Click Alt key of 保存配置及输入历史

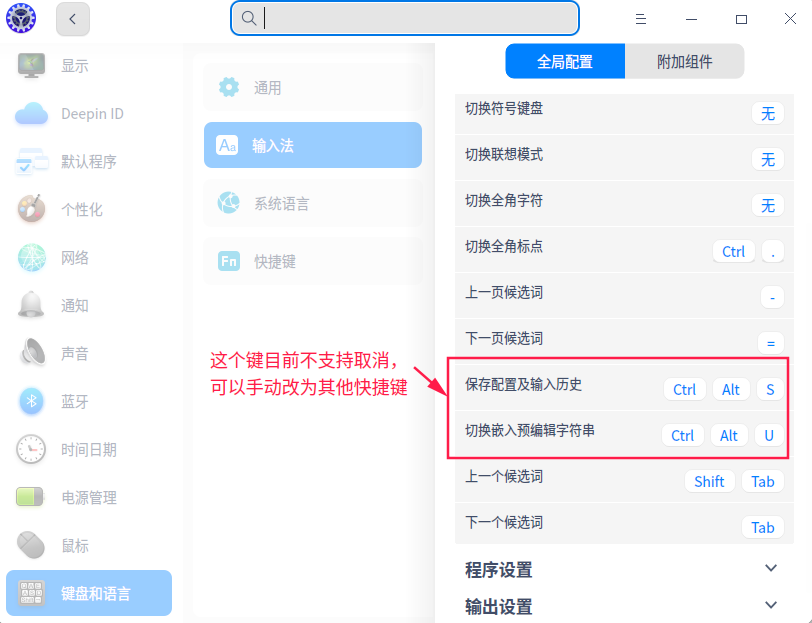point(731,389)
